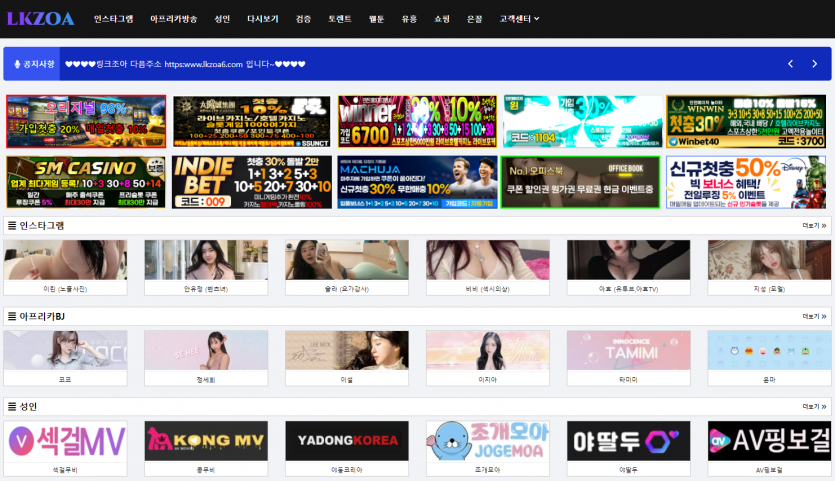This screenshot has width=835, height=481.
Task: Open the 토렌트 navigation item
Action: click(340, 19)
